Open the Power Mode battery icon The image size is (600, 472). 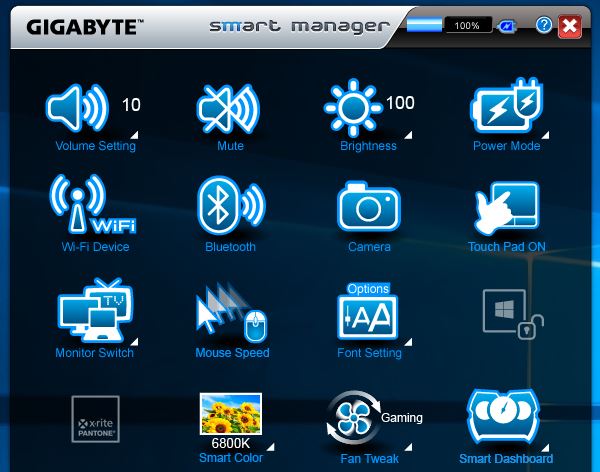tap(507, 105)
